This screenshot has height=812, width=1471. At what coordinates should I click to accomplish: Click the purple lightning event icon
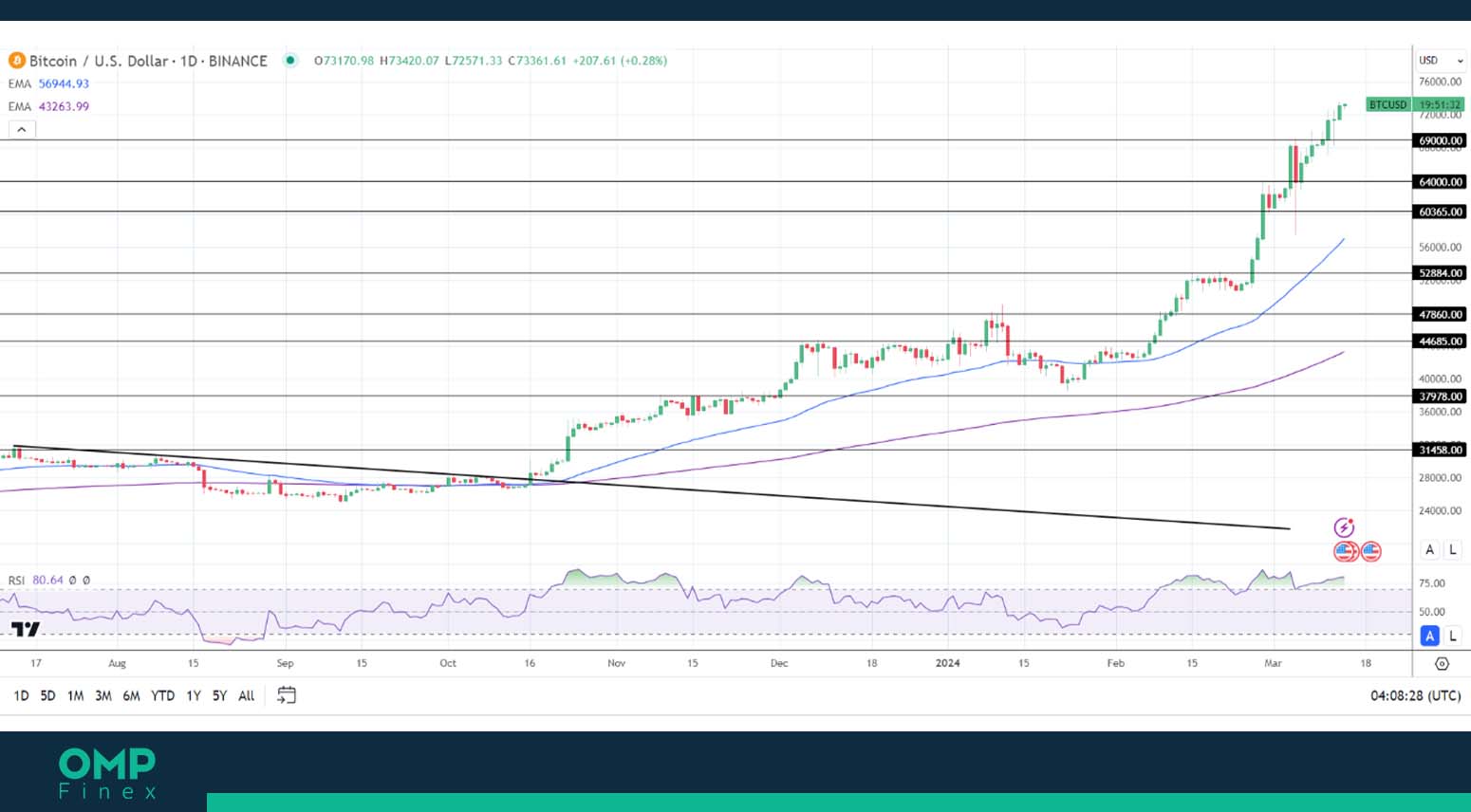[1344, 527]
